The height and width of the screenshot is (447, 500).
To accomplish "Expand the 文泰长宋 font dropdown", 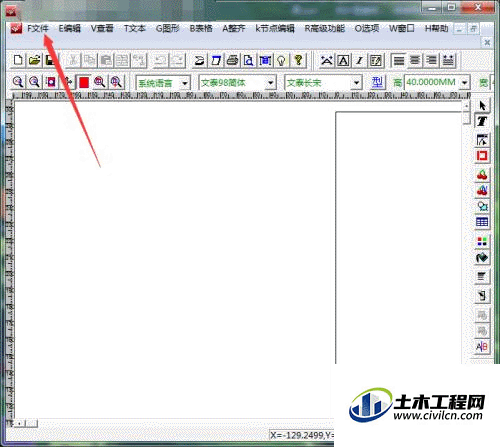I will [x=356, y=83].
